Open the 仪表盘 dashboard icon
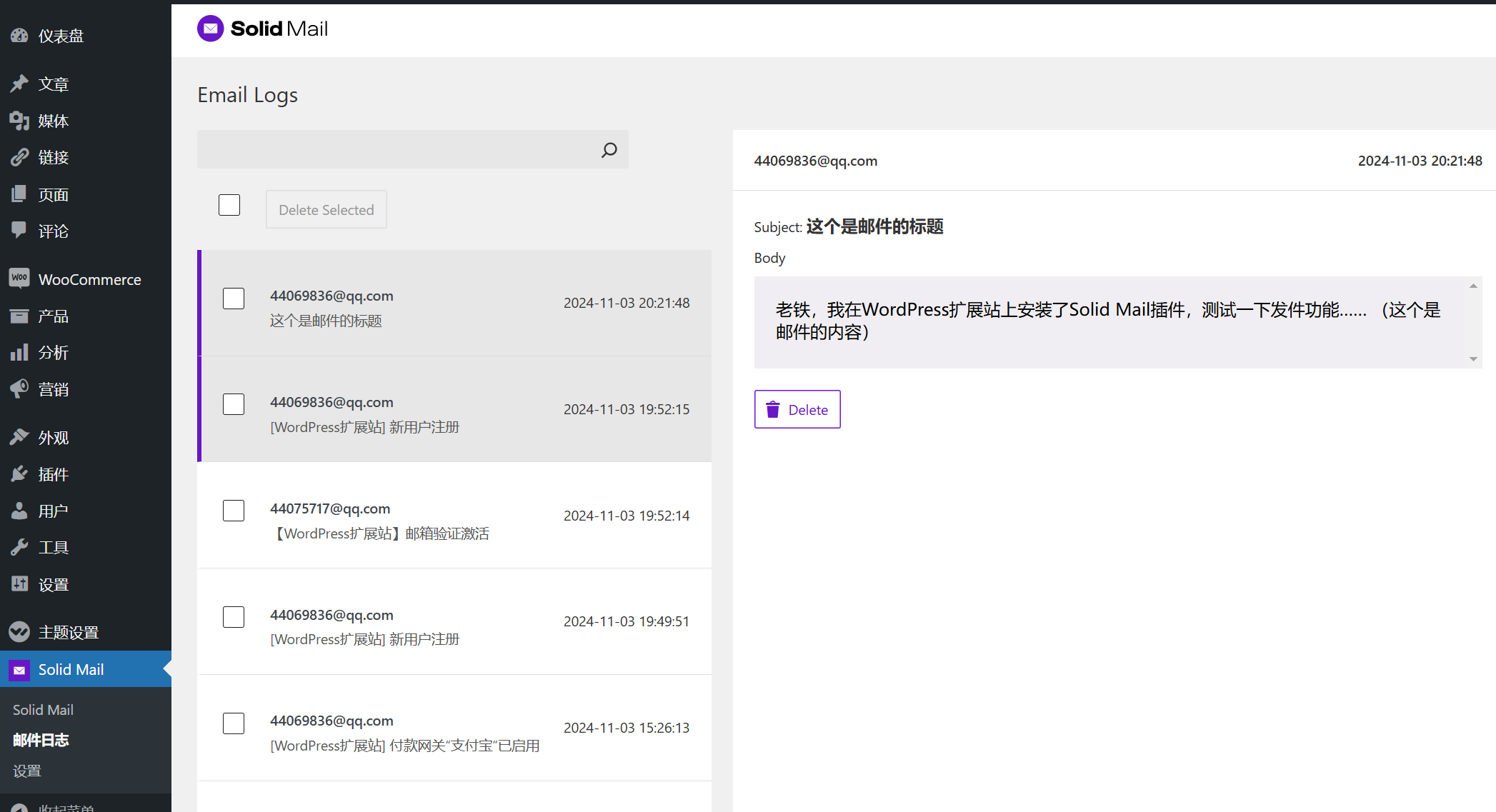 [19, 36]
